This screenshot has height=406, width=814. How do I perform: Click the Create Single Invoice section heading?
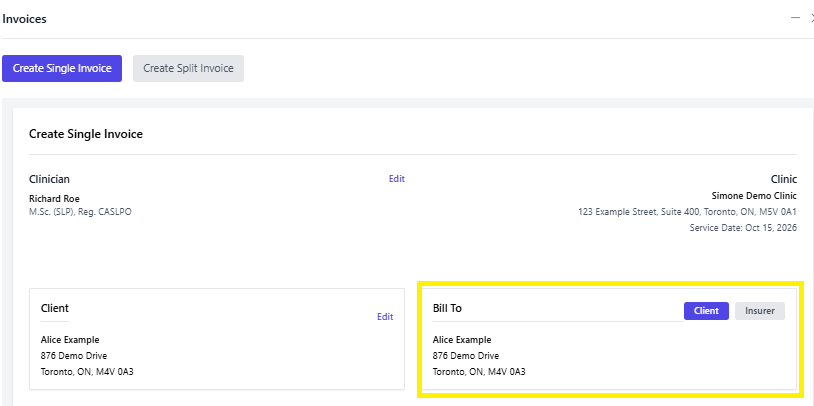(x=86, y=134)
